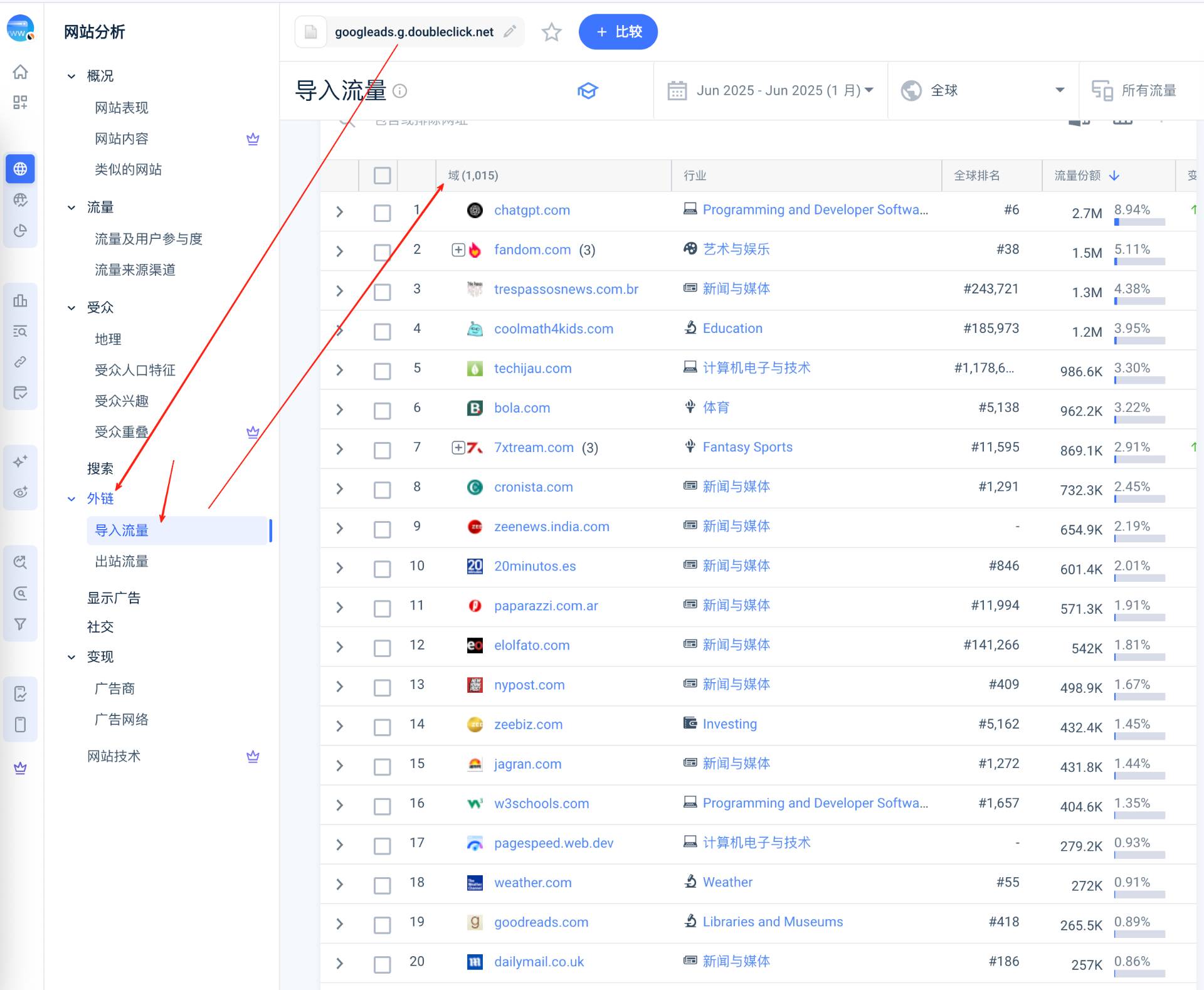Click the pie chart icon in left rail
Viewport: 1204px width, 990px height.
click(x=21, y=231)
